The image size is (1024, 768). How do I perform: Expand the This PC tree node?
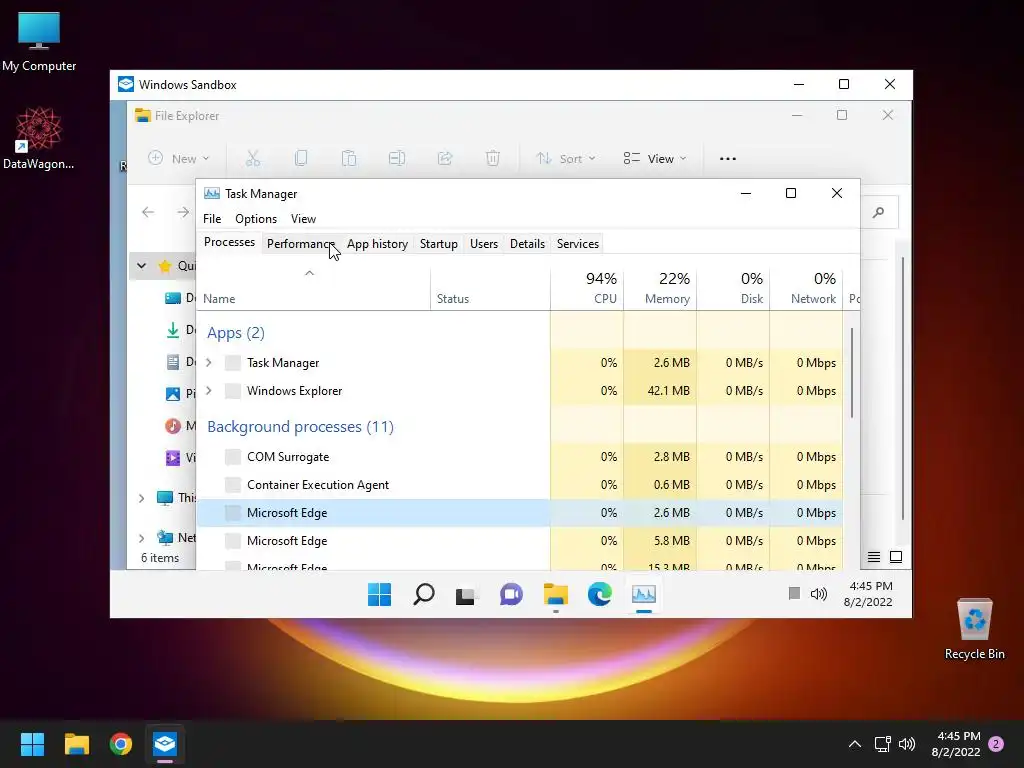pos(142,498)
